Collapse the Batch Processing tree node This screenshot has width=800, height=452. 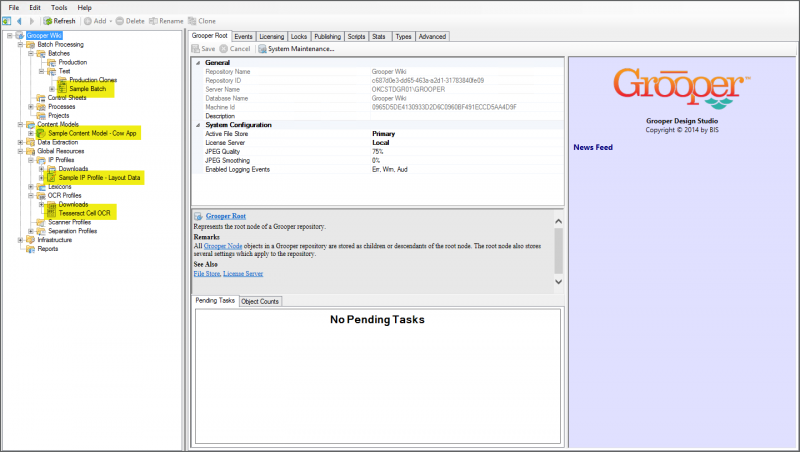tap(20, 45)
